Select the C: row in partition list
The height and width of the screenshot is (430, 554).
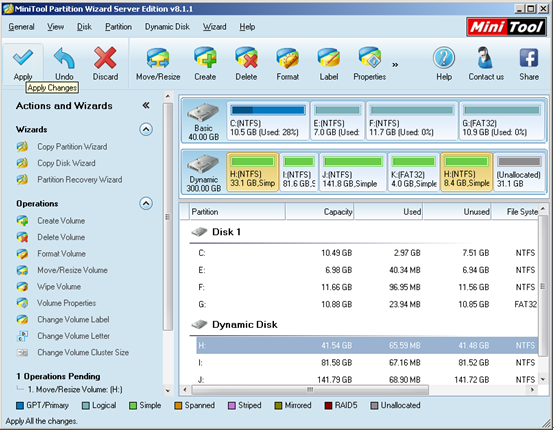367,253
